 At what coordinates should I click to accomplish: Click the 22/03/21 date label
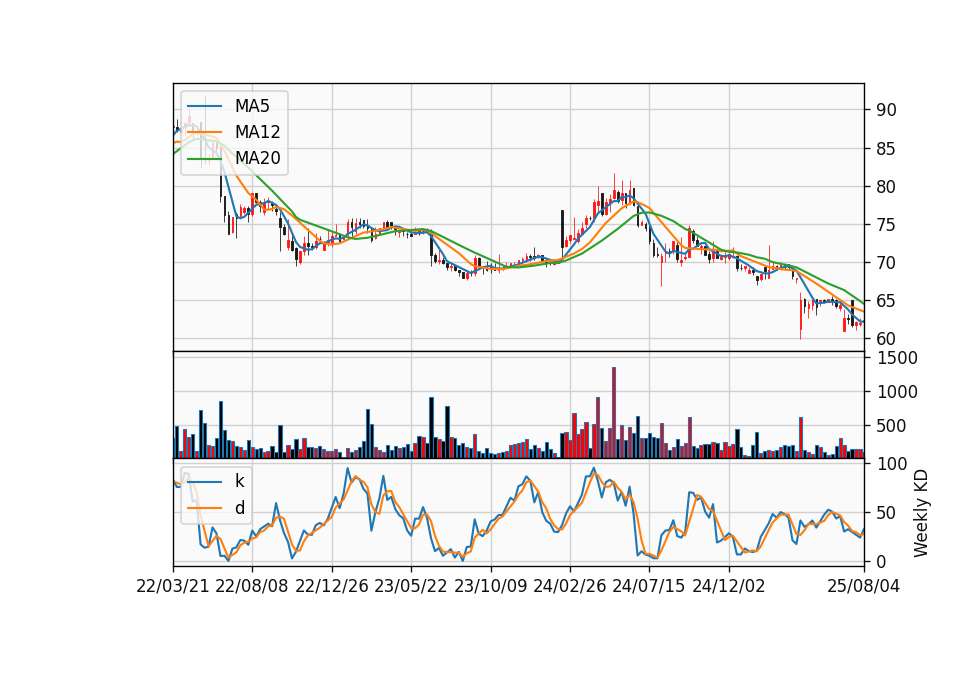(x=173, y=586)
